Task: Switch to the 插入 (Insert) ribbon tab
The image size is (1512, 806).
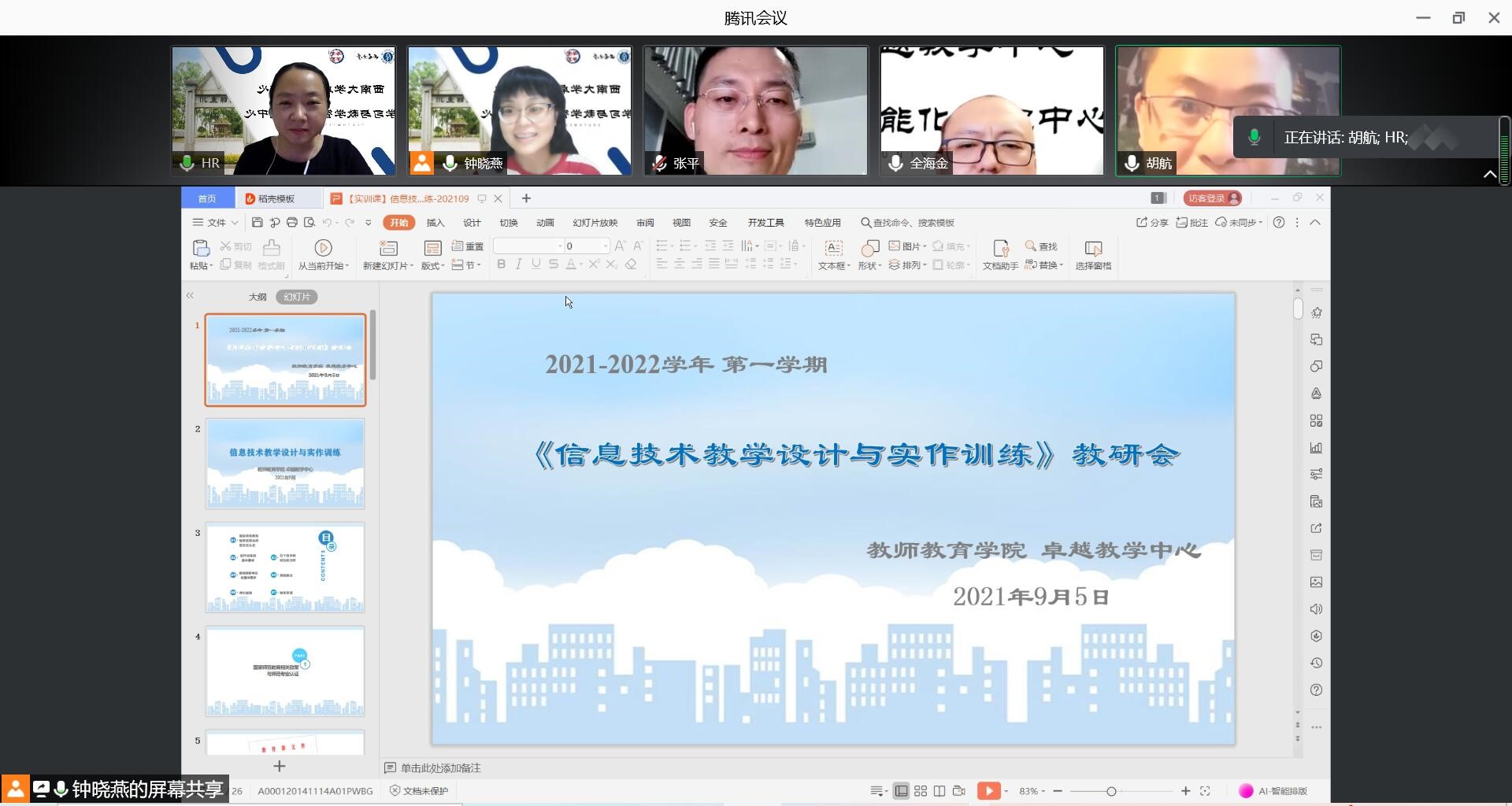Action: [435, 223]
